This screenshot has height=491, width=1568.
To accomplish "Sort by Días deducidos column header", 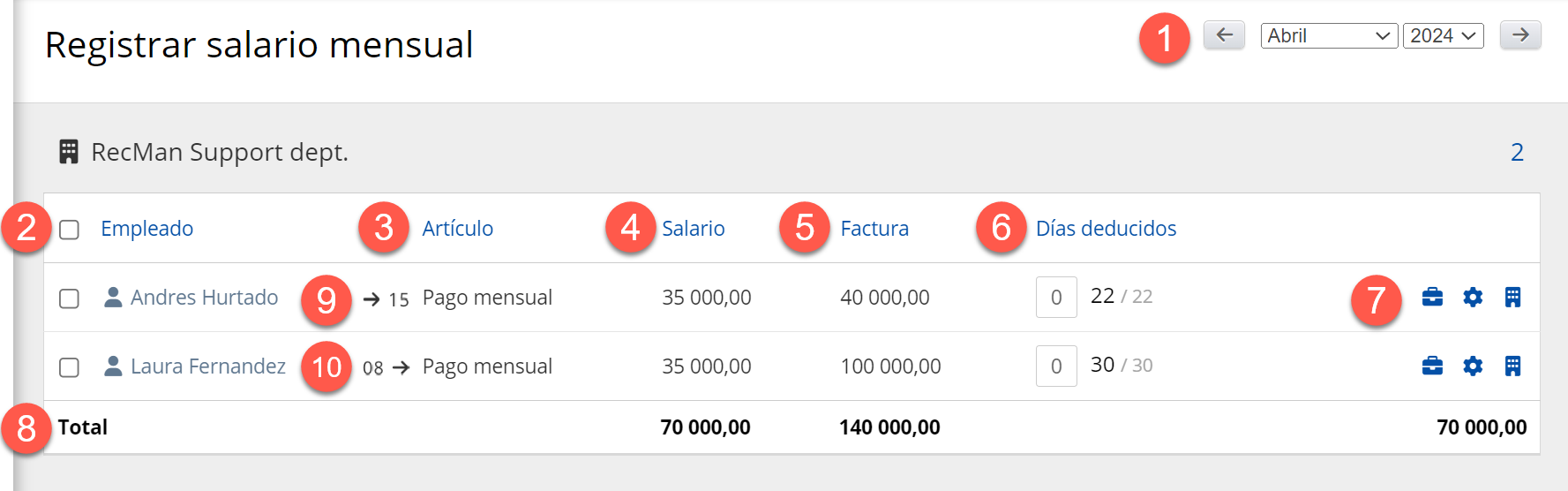I will point(1105,229).
